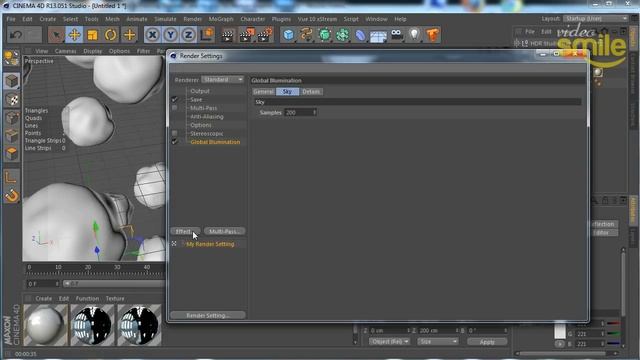This screenshot has height=360, width=640.
Task: Click the G value 221 field
Action: coord(589,334)
